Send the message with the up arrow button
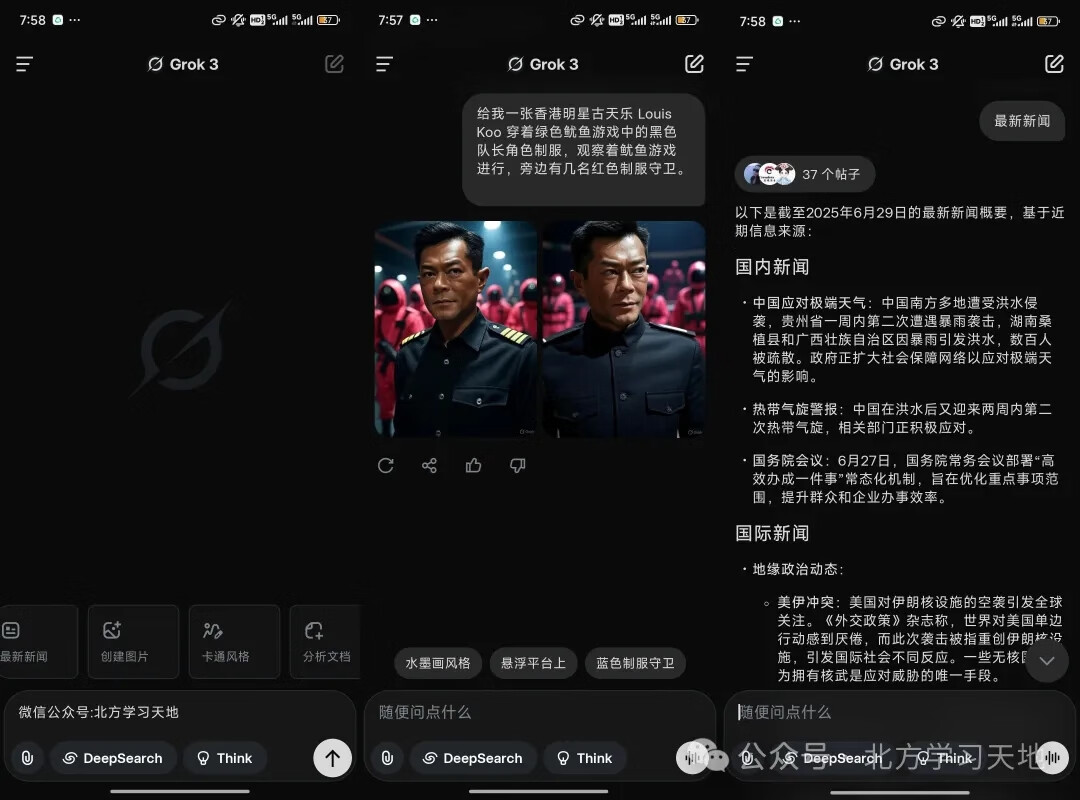The image size is (1080, 800). point(333,758)
